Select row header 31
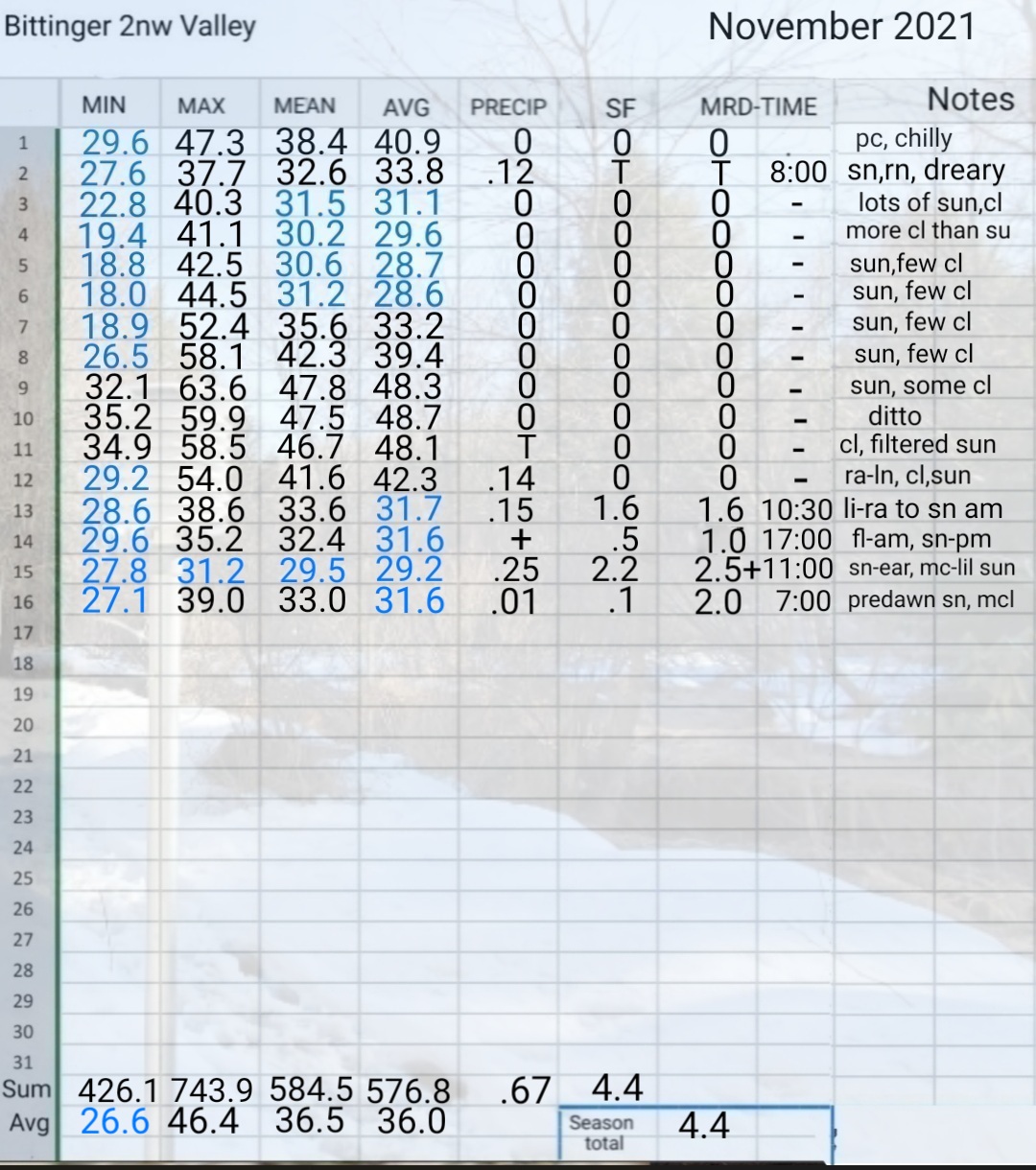 pyautogui.click(x=23, y=1062)
